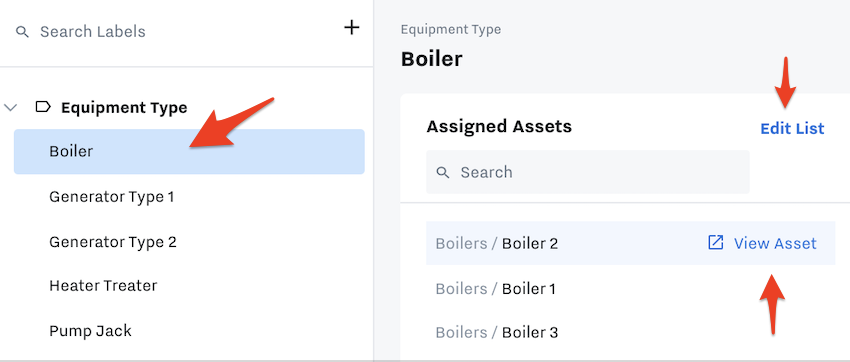Click the external-link icon next to View Asset
850x362 pixels.
click(x=716, y=243)
